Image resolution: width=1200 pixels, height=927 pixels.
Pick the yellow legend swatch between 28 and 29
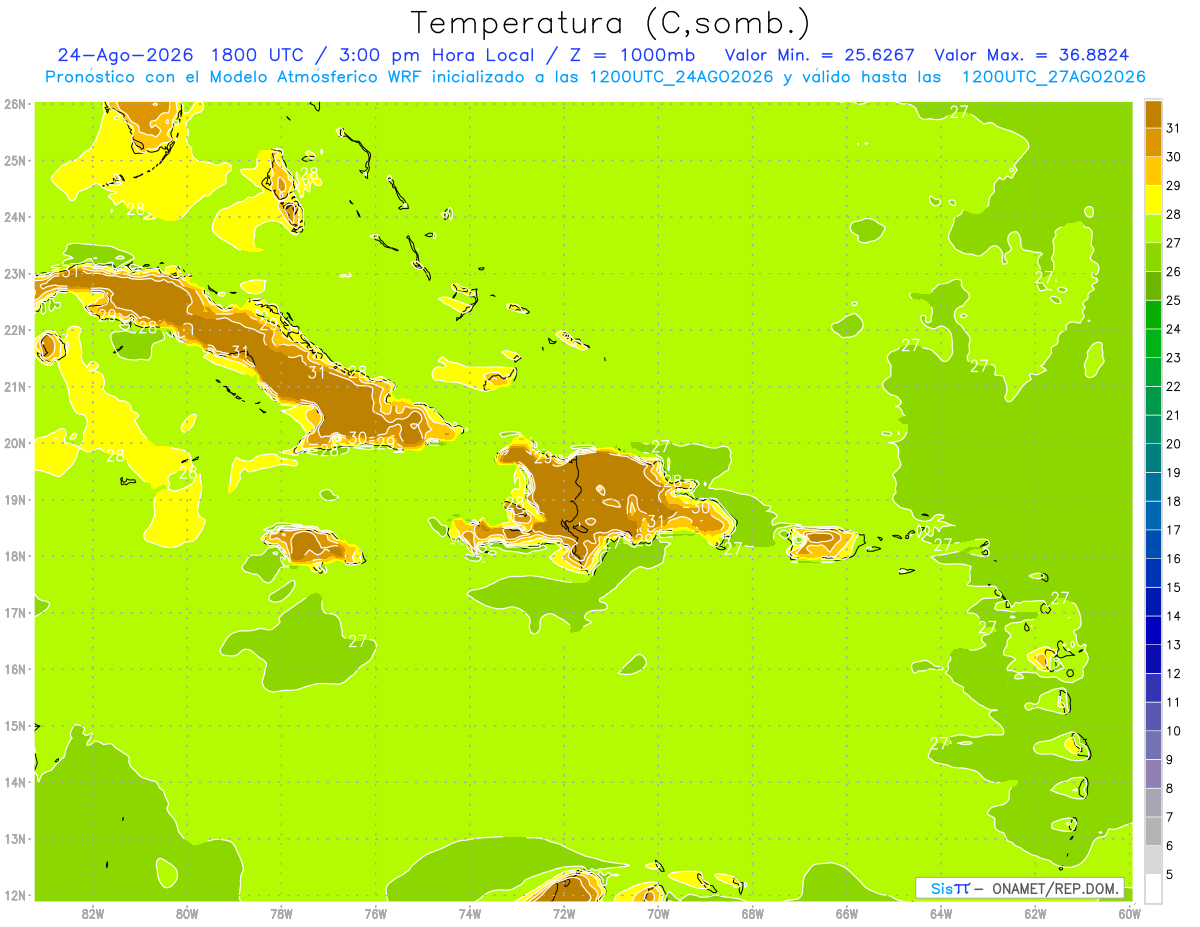tap(1154, 200)
